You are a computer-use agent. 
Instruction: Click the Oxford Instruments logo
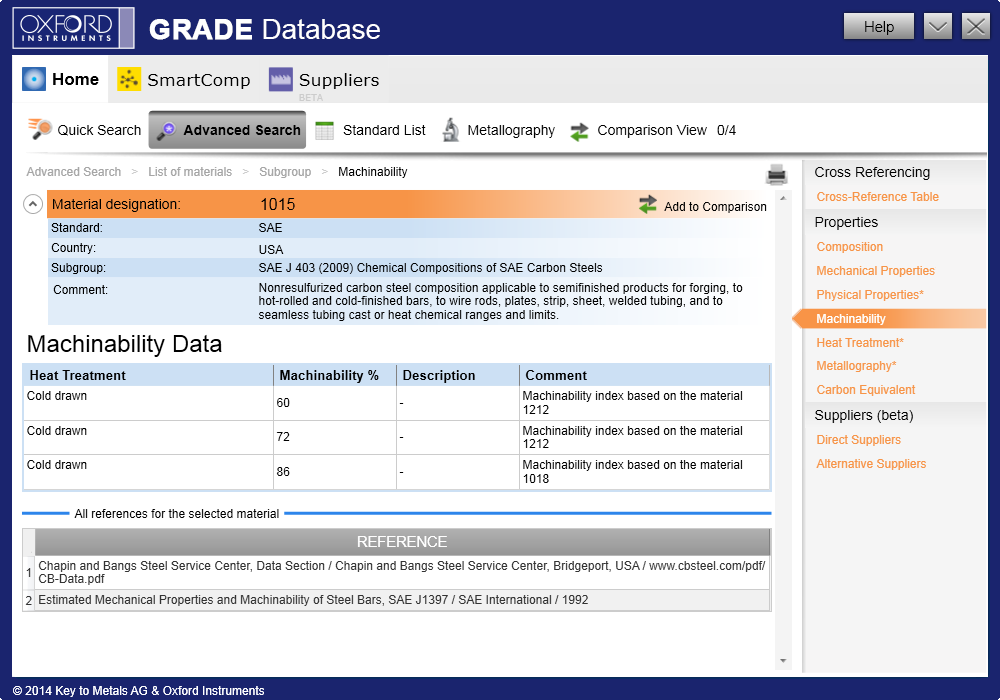73,28
